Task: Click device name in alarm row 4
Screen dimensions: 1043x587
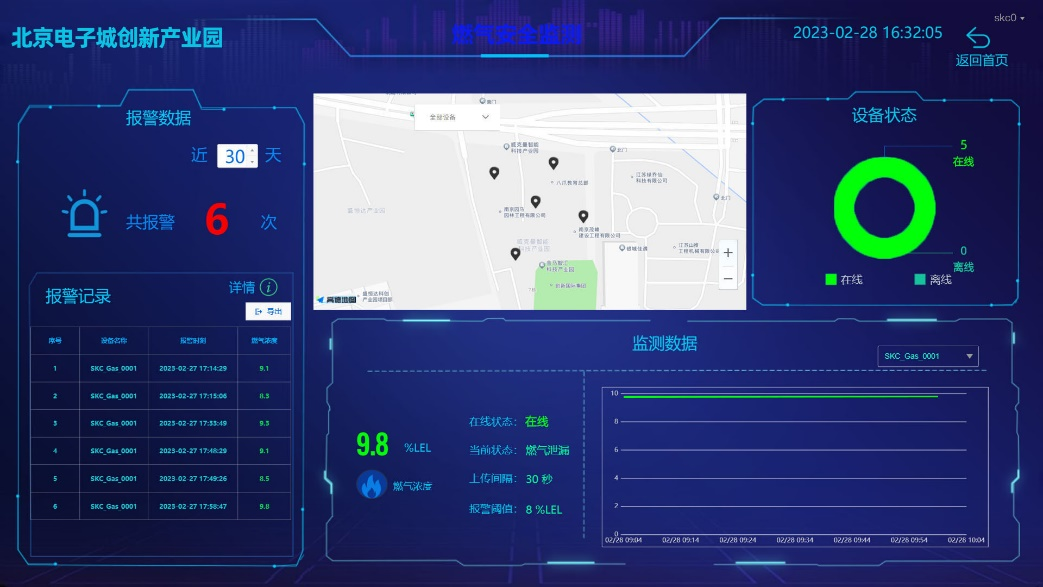Action: [x=114, y=451]
